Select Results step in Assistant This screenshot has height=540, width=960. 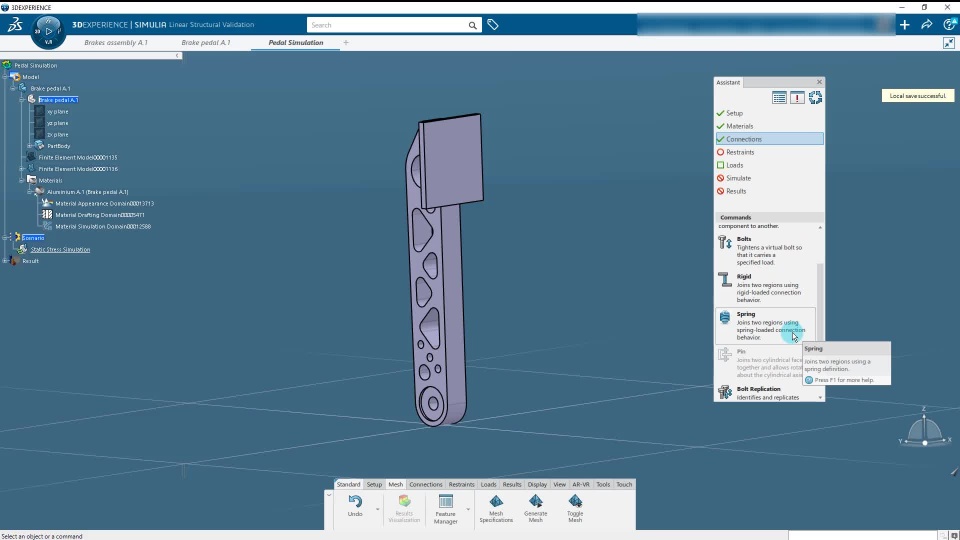point(736,191)
